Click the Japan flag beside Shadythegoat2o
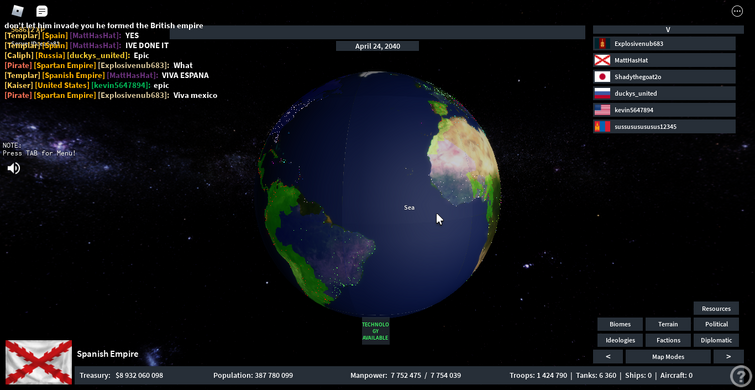The height and width of the screenshot is (390, 755). (602, 77)
